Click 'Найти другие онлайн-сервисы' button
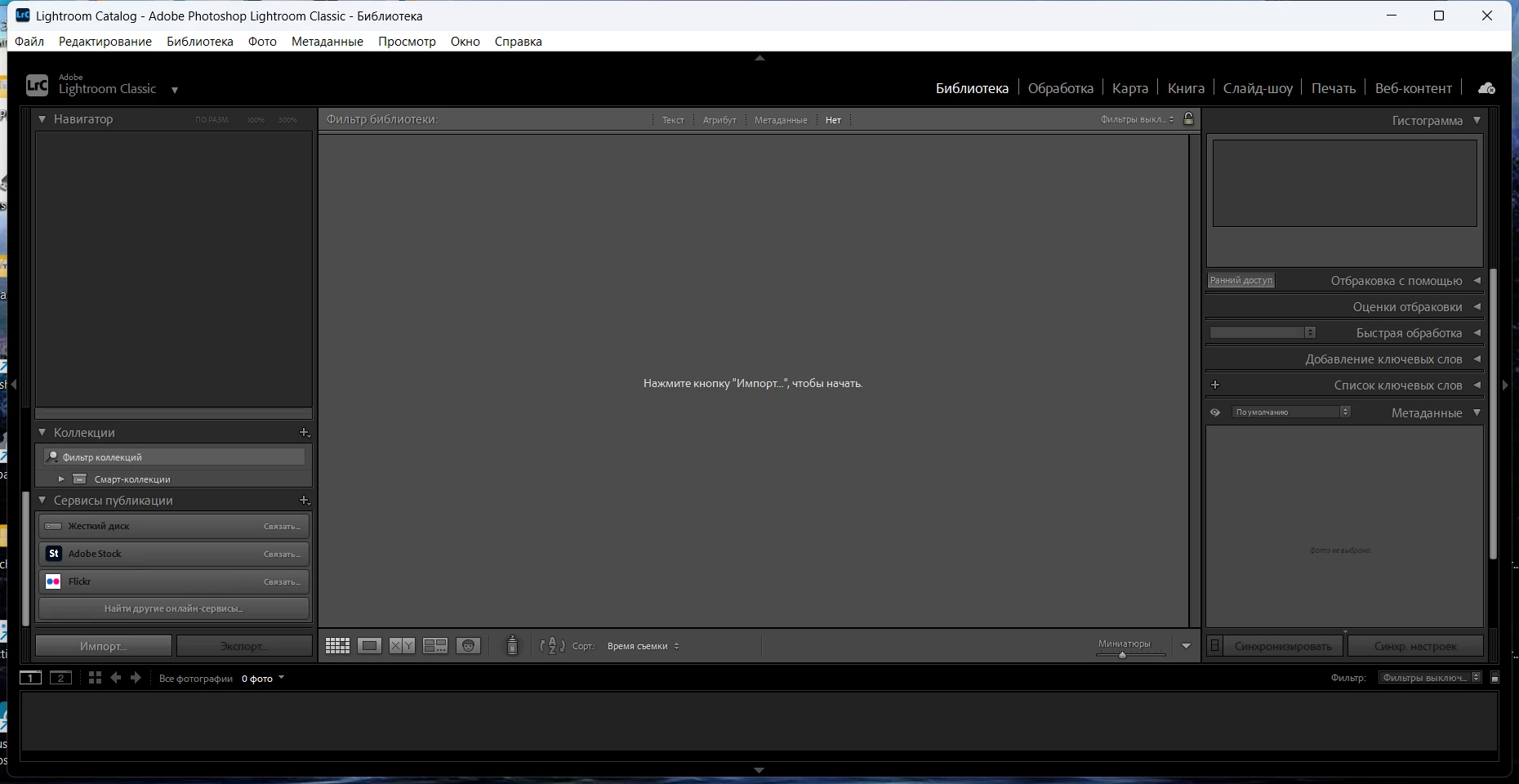Viewport: 1519px width, 784px height. coord(173,608)
